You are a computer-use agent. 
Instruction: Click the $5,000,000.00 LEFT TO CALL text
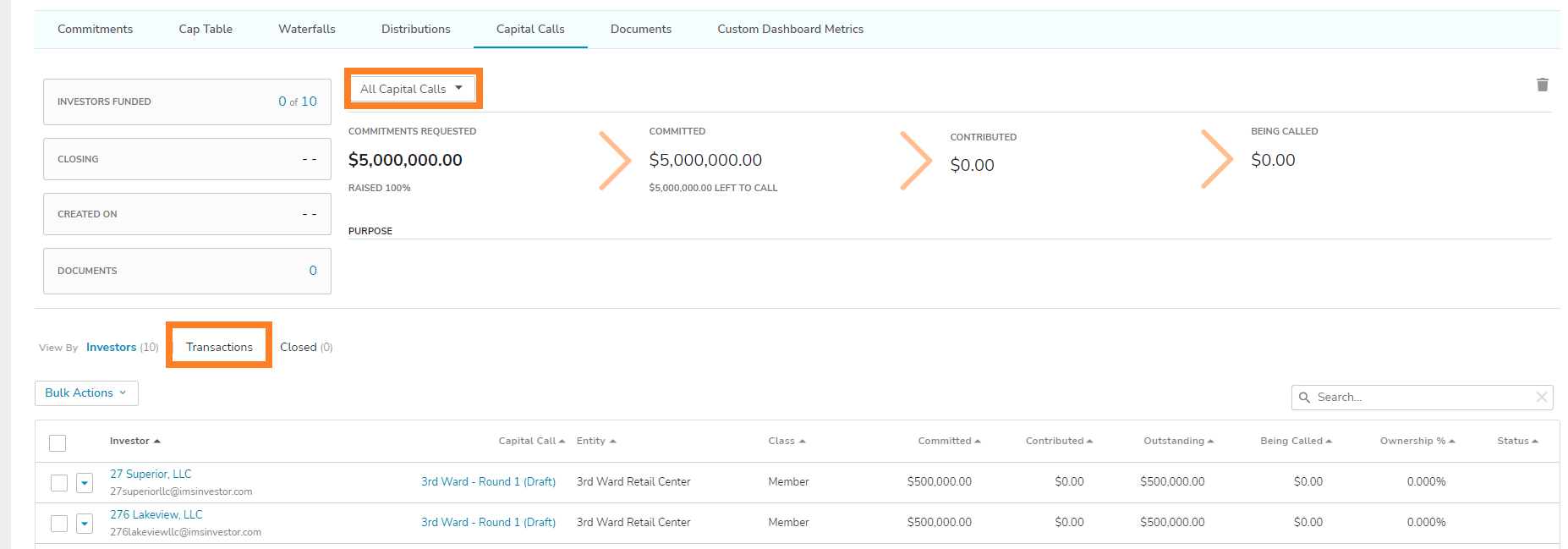point(713,188)
